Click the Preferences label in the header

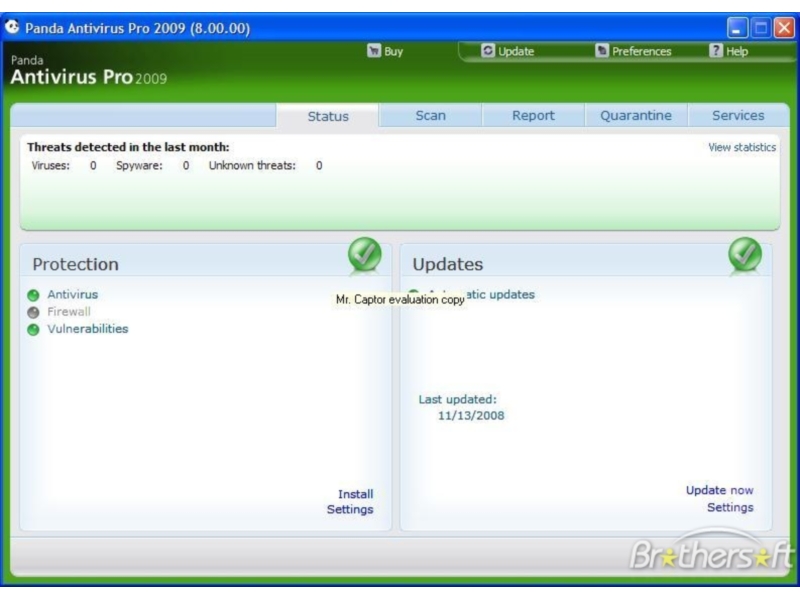pos(642,52)
